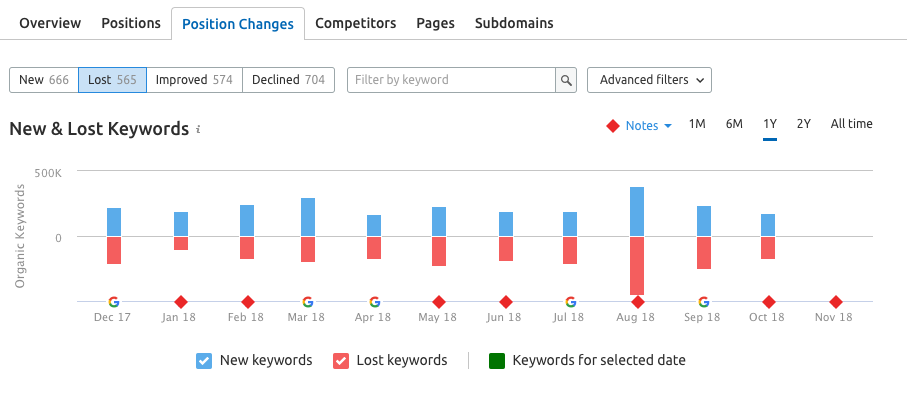Image resolution: width=907 pixels, height=395 pixels.
Task: Click the red lost-keywords bar for Aug 18
Action: pyautogui.click(x=637, y=265)
